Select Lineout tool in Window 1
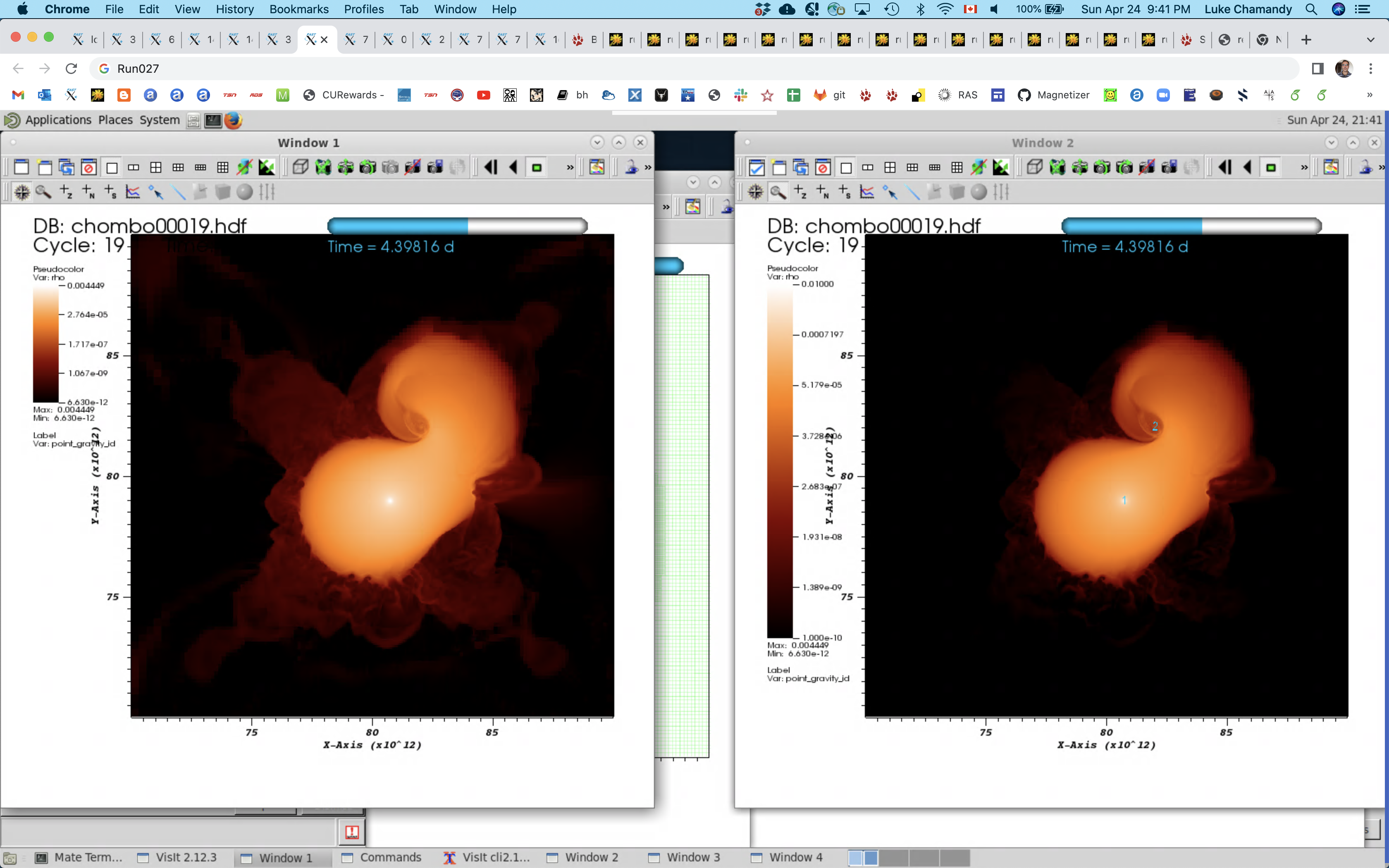The width and height of the screenshot is (1389, 868). point(133,192)
